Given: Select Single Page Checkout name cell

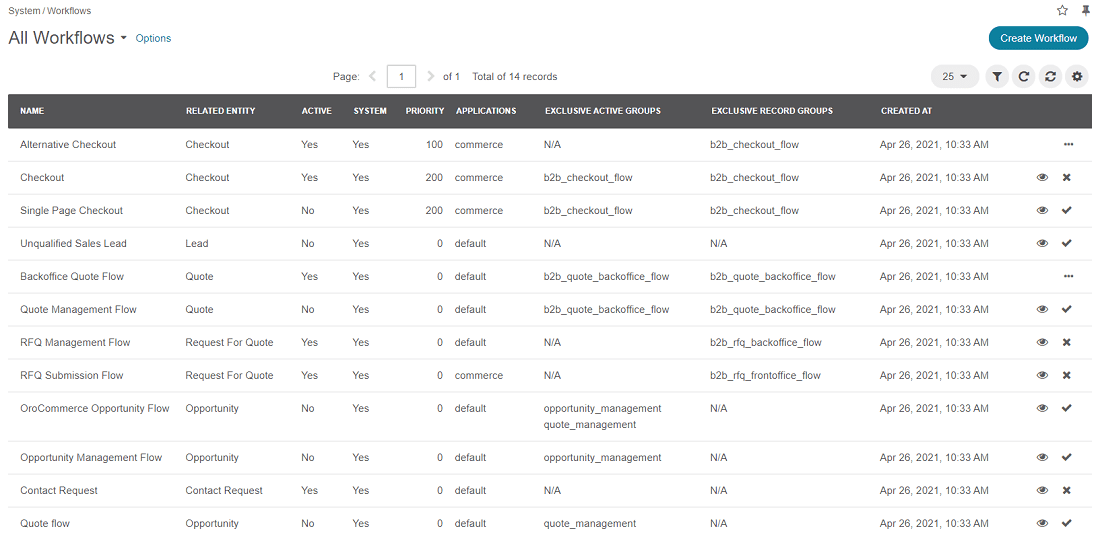Looking at the screenshot, I should point(72,211).
